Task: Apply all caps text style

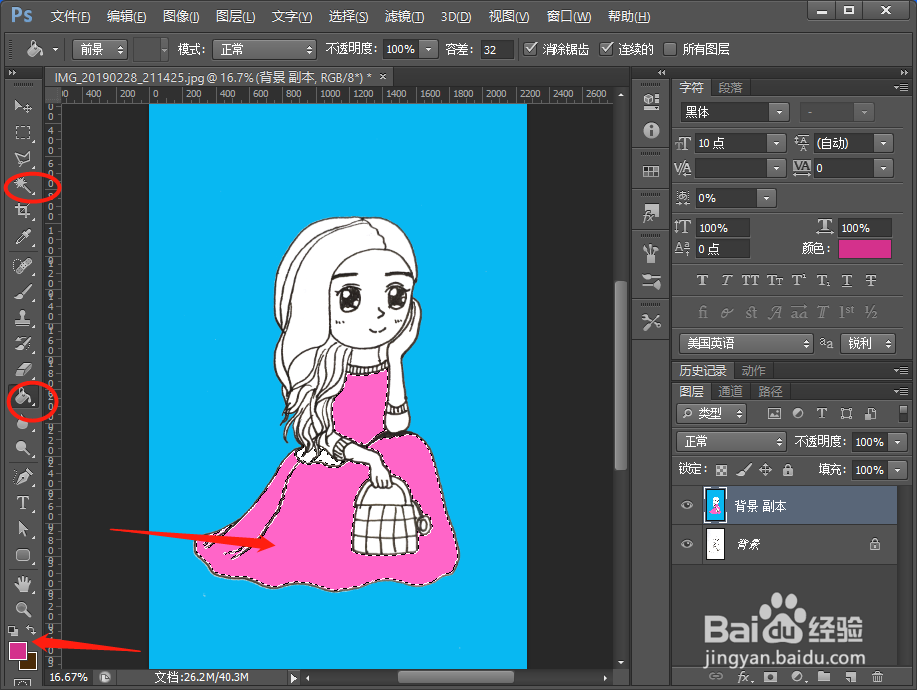Action: [750, 281]
